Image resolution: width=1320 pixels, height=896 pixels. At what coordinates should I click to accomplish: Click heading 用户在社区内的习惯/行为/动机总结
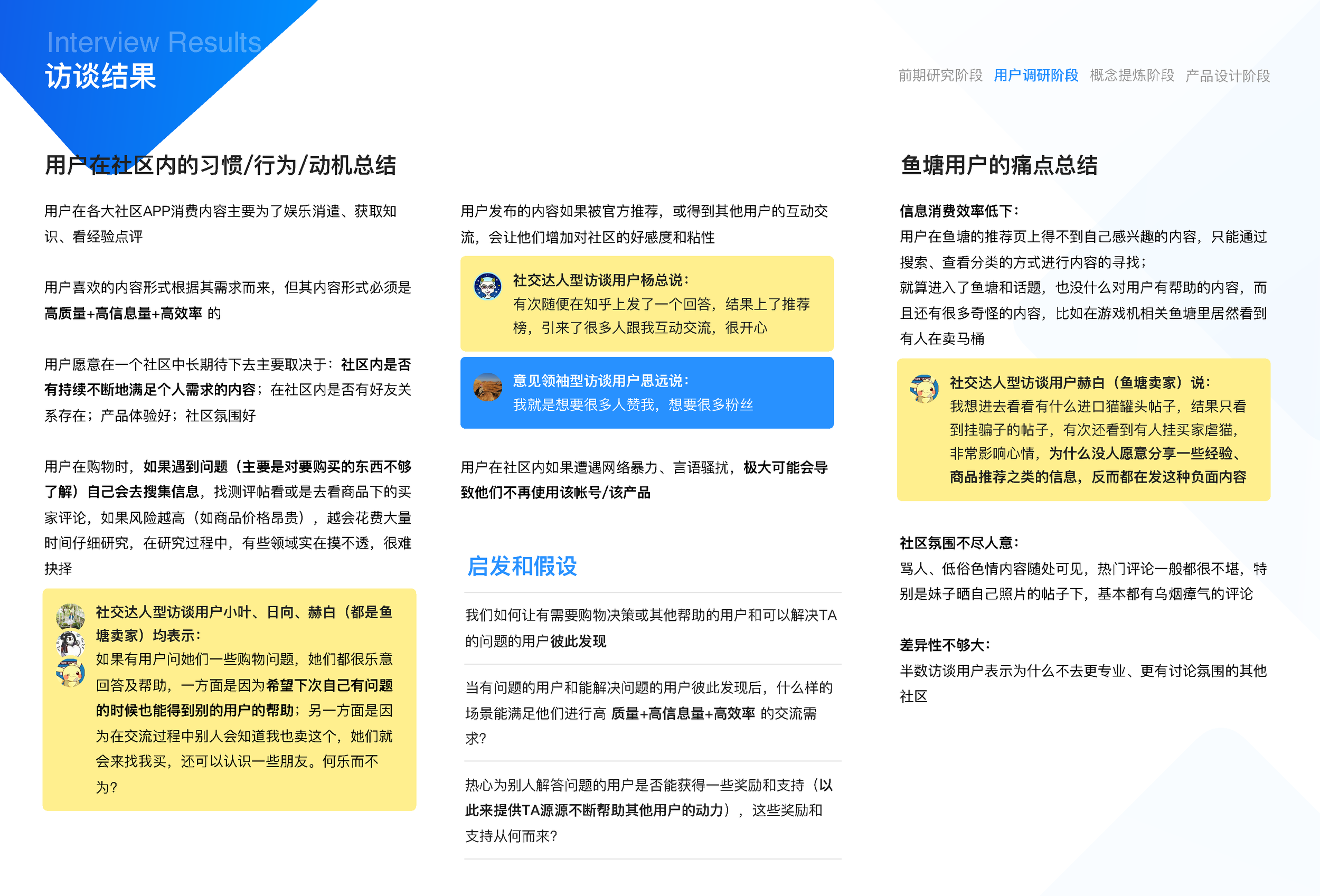click(220, 165)
